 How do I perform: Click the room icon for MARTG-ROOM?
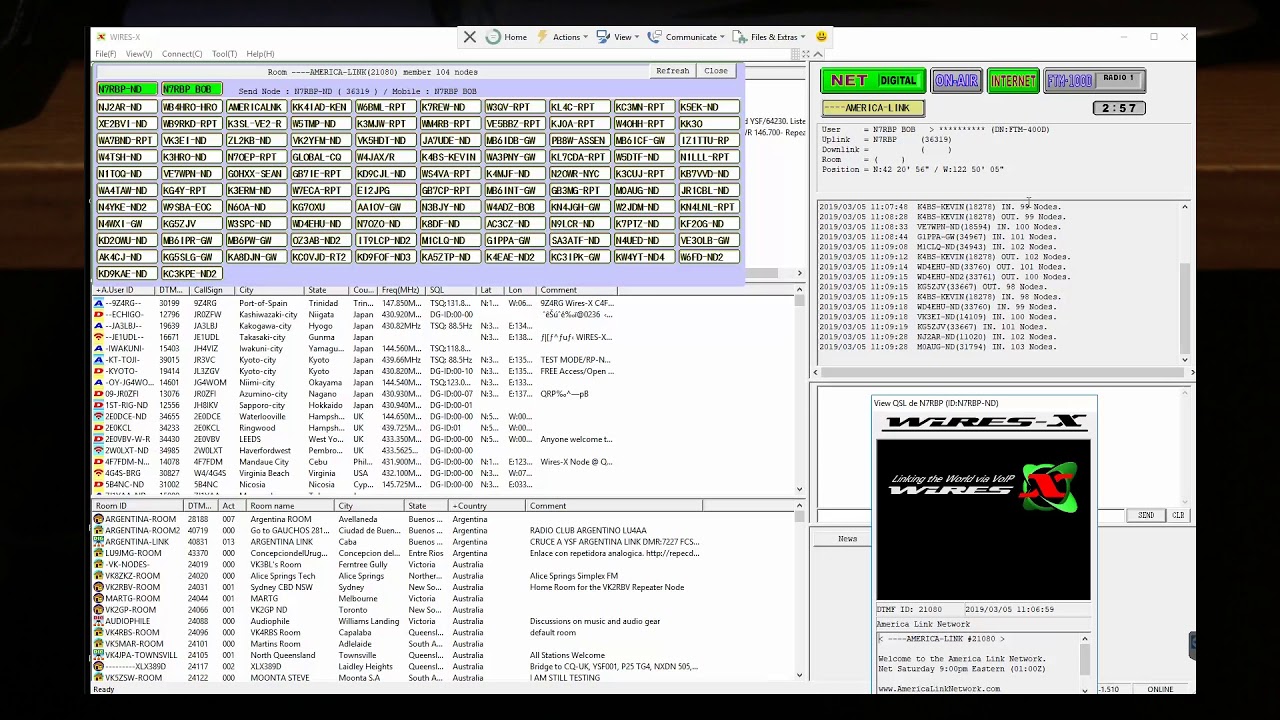pos(99,599)
